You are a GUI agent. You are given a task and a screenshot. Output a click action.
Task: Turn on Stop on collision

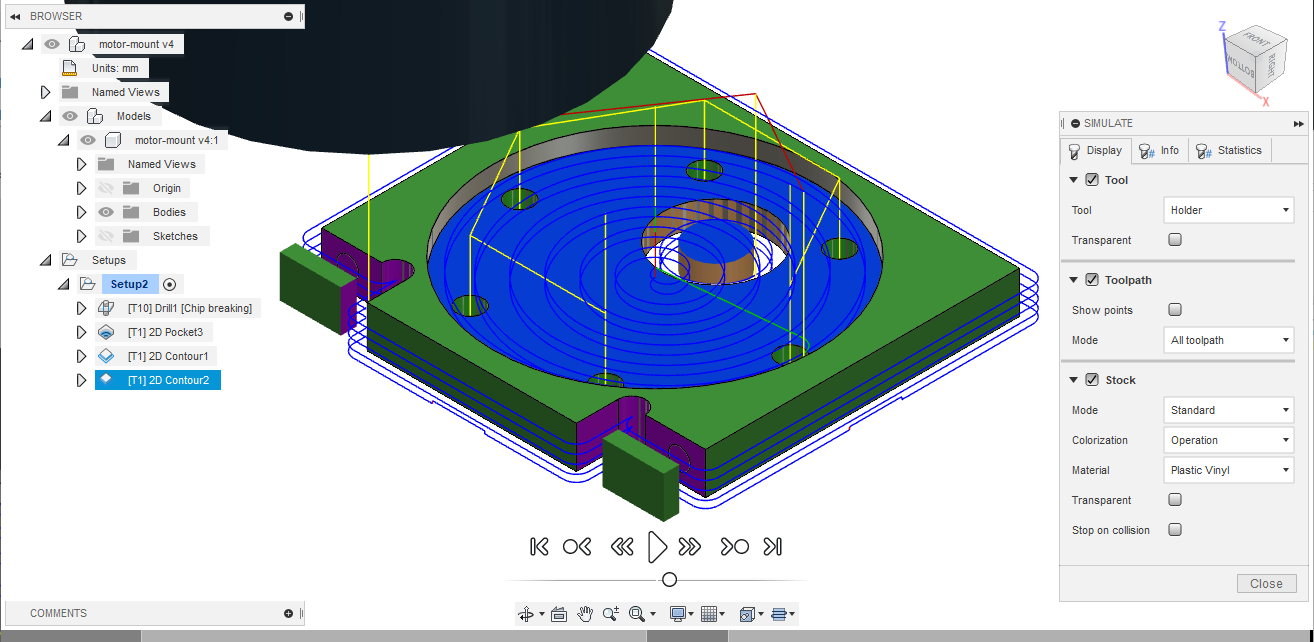click(1175, 529)
